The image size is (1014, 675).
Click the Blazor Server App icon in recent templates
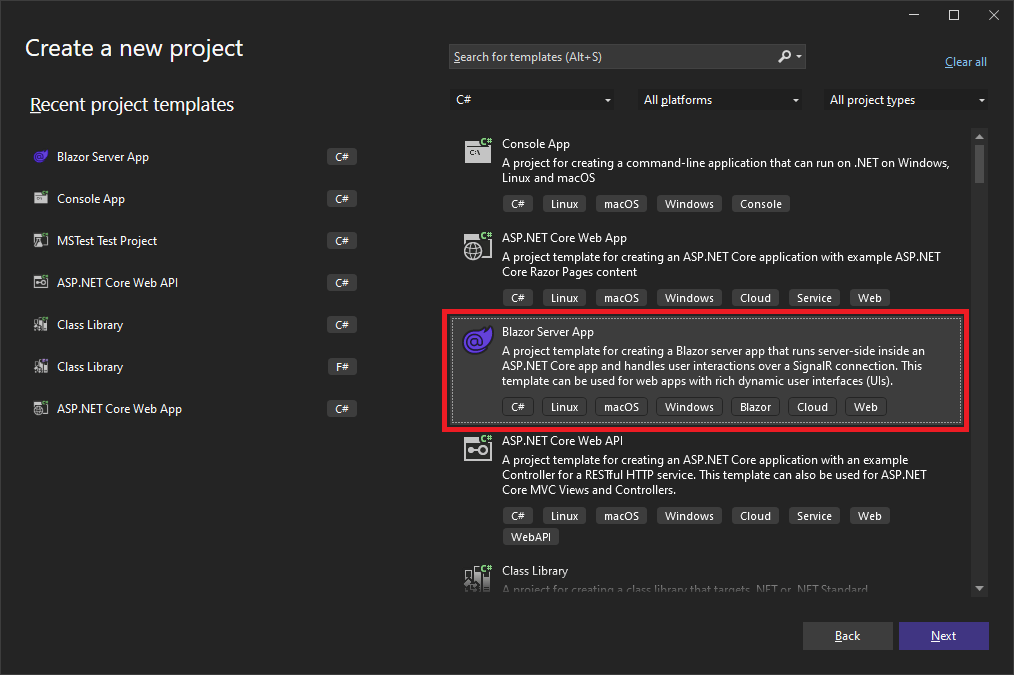point(41,156)
